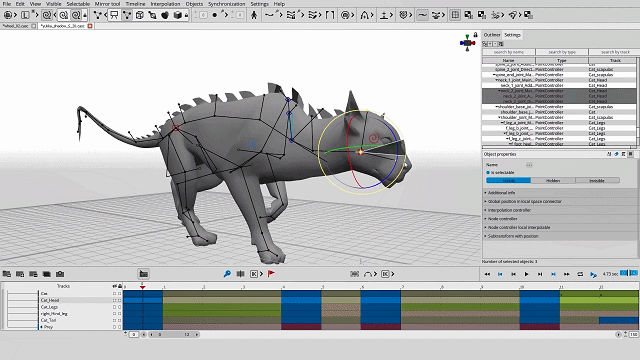The height and width of the screenshot is (360, 640).
Task: Click the viewport orientation gizmo
Action: 467,42
